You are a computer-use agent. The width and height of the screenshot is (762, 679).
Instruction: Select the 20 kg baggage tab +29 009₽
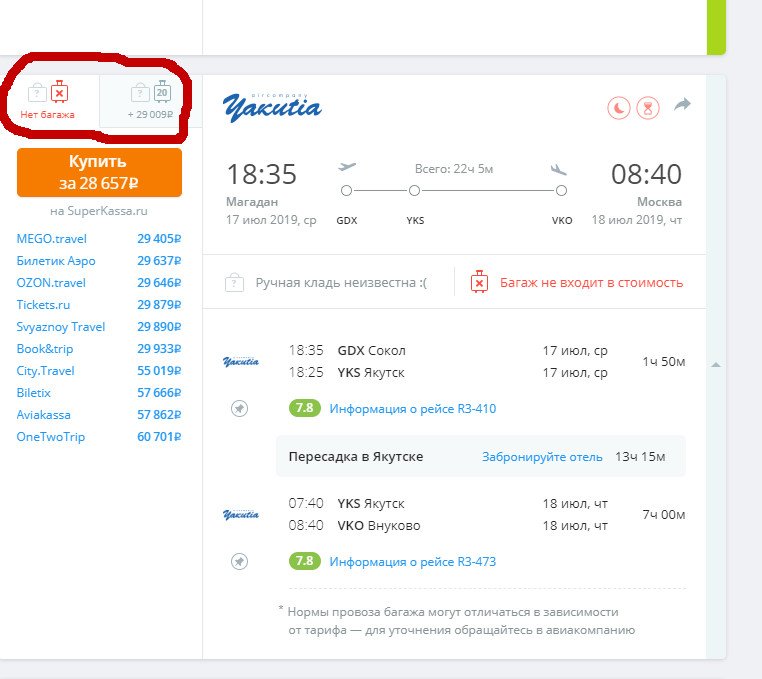point(150,101)
